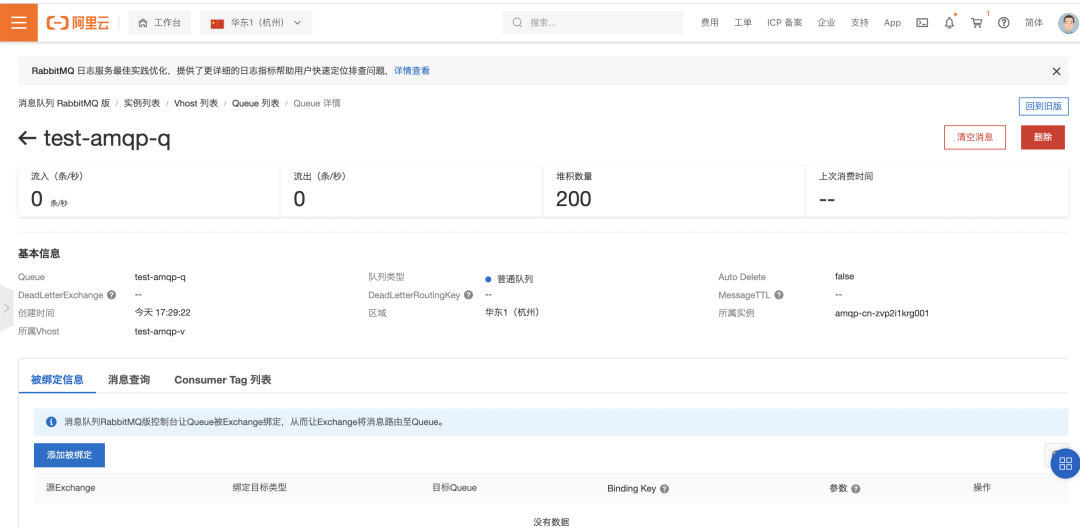Click the 普通队列 queue type value
Viewport: 1080px width, 527px height.
coord(515,279)
